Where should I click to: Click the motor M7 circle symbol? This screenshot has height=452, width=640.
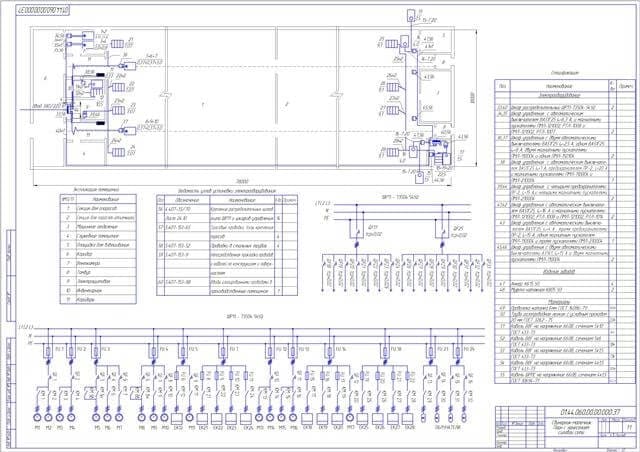119,417
